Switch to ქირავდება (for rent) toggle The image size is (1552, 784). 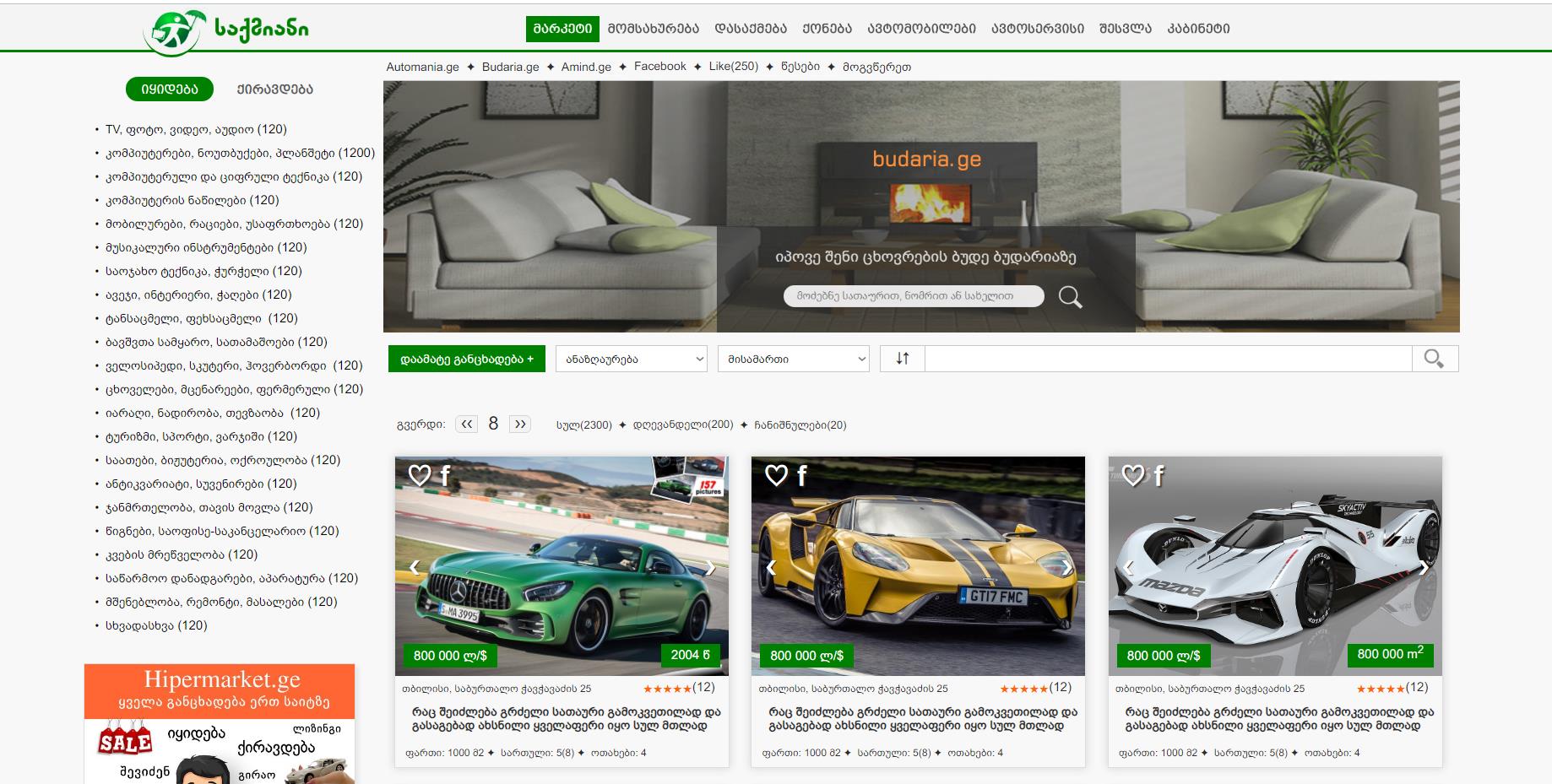[x=274, y=89]
